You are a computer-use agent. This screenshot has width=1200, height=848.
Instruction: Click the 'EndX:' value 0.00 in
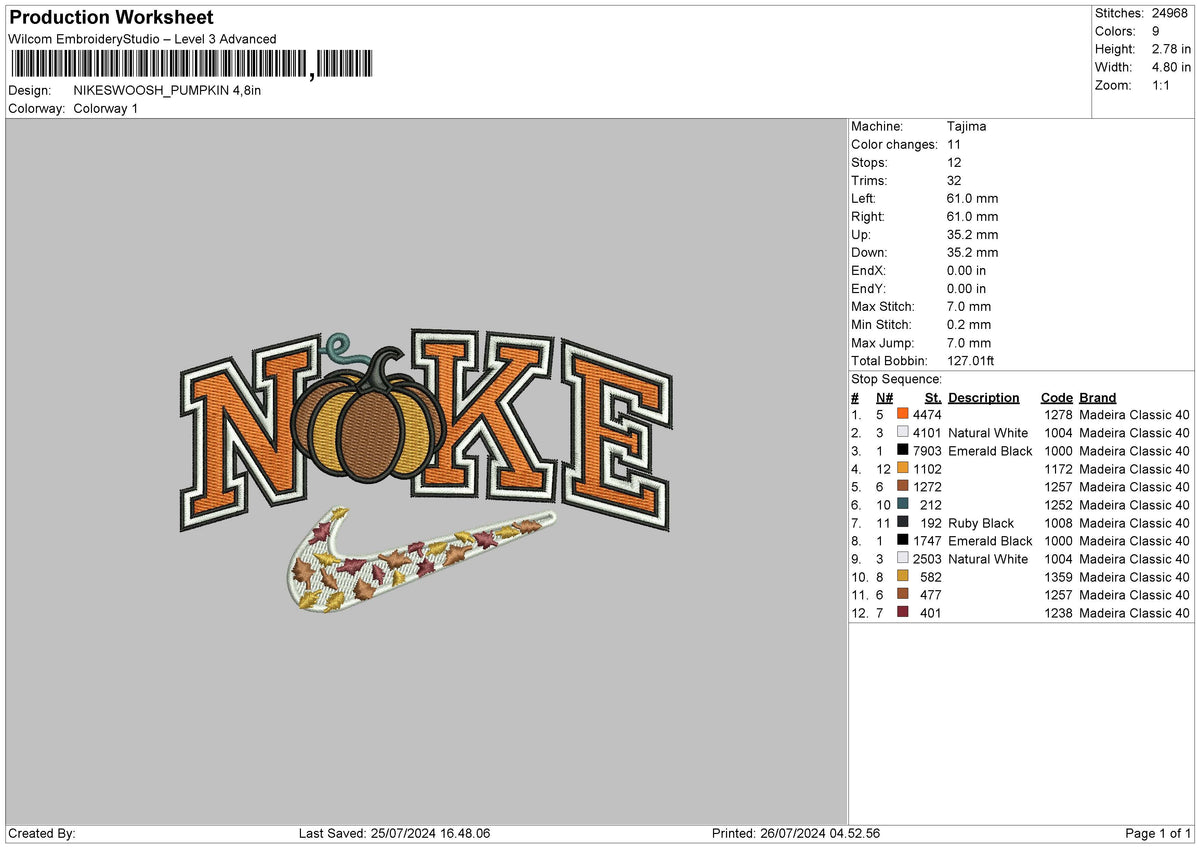pyautogui.click(x=966, y=271)
